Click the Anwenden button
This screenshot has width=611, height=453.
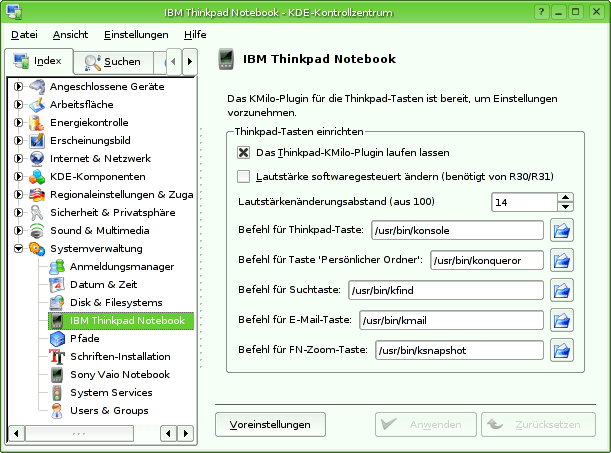(426, 425)
